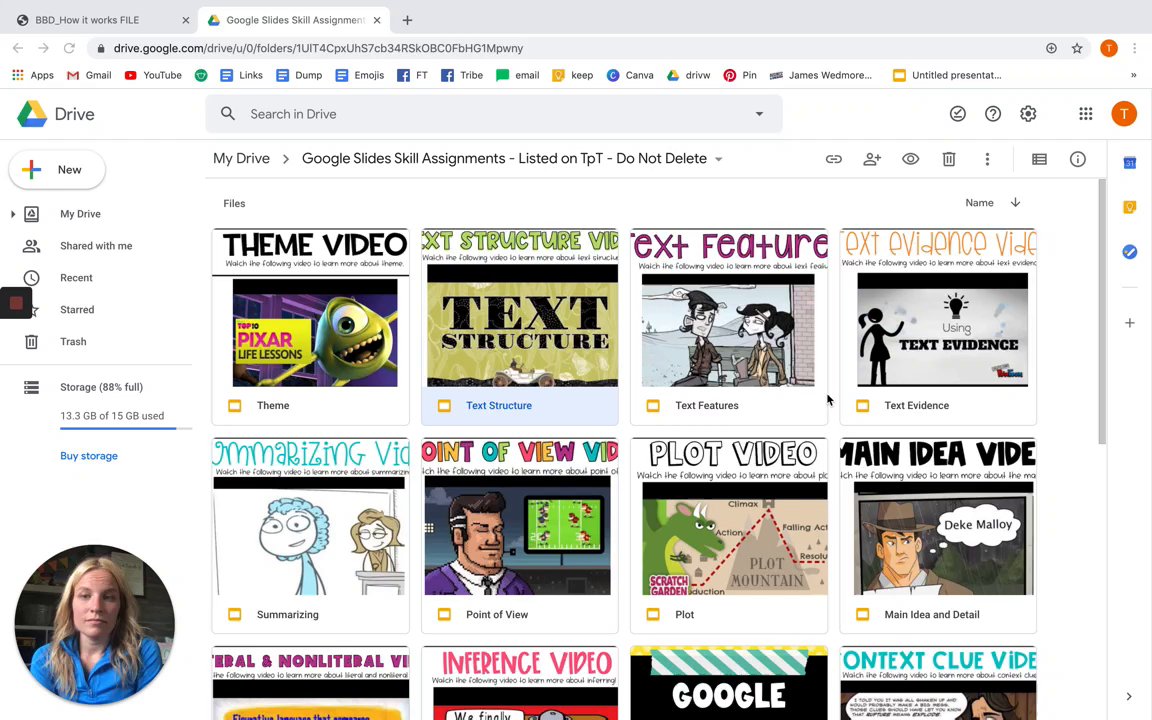This screenshot has height=720, width=1152.
Task: Select Plot slides file
Action: pos(729,536)
